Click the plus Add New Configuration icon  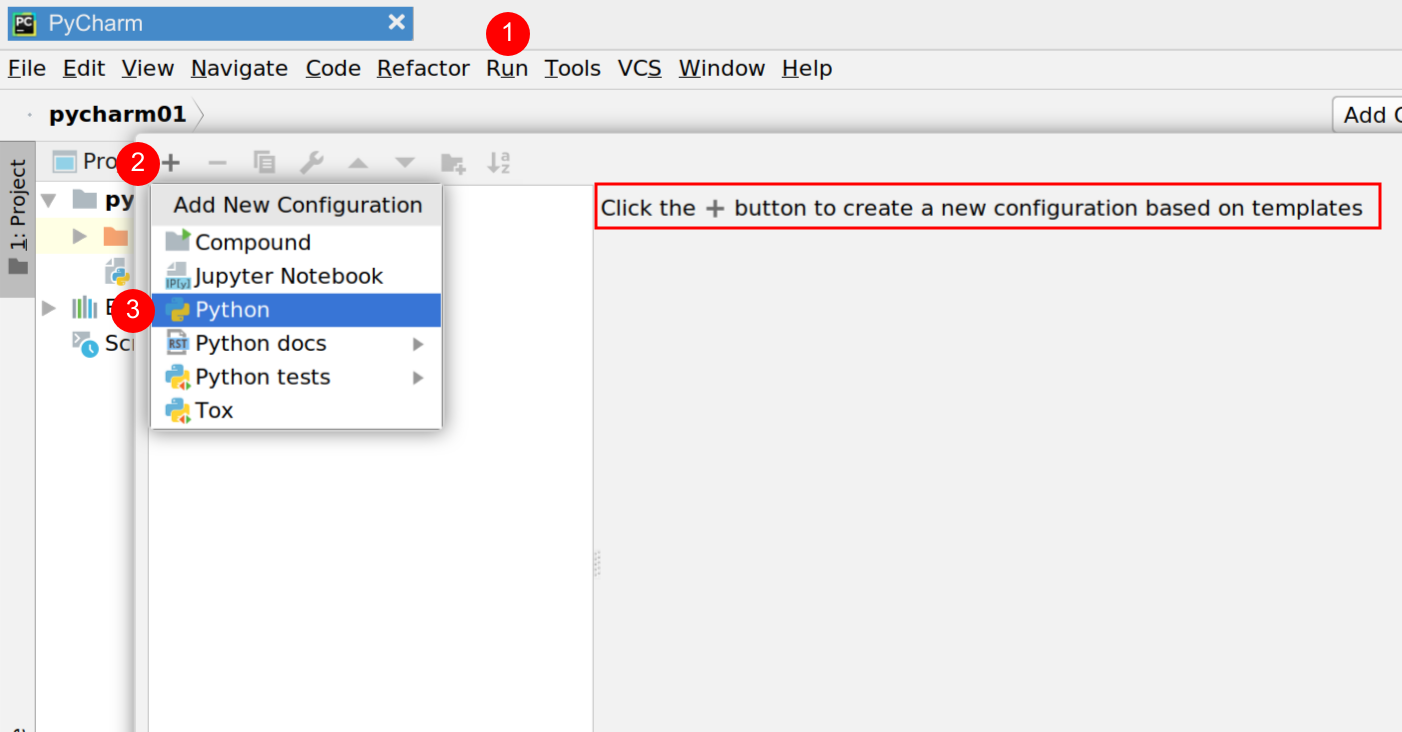click(171, 162)
